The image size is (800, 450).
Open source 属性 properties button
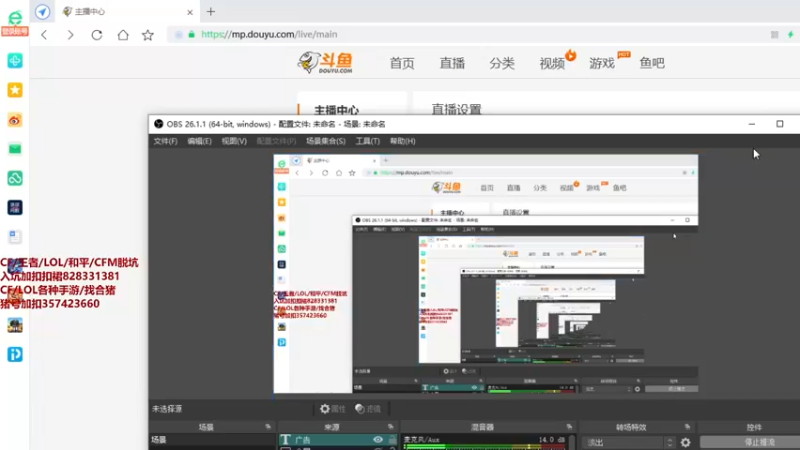click(x=333, y=409)
